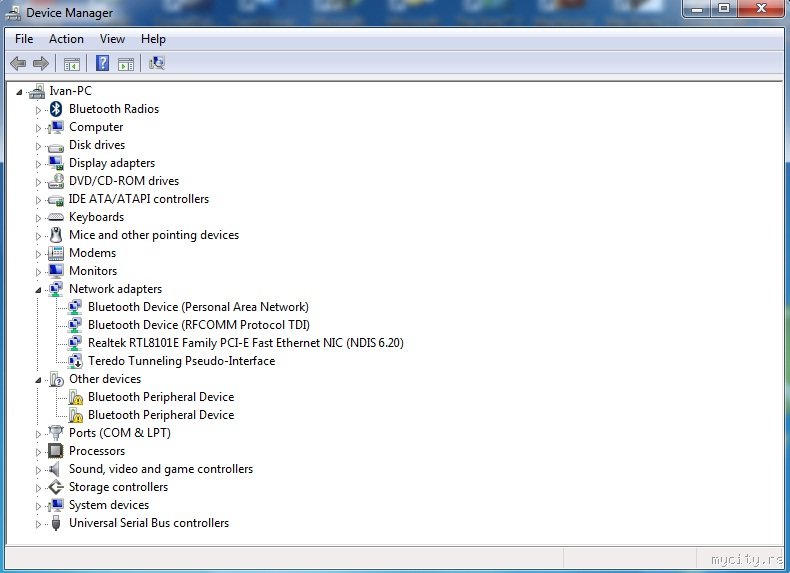Collapse the Ivan-PC root node
Screen dimensions: 790x573
point(19,92)
